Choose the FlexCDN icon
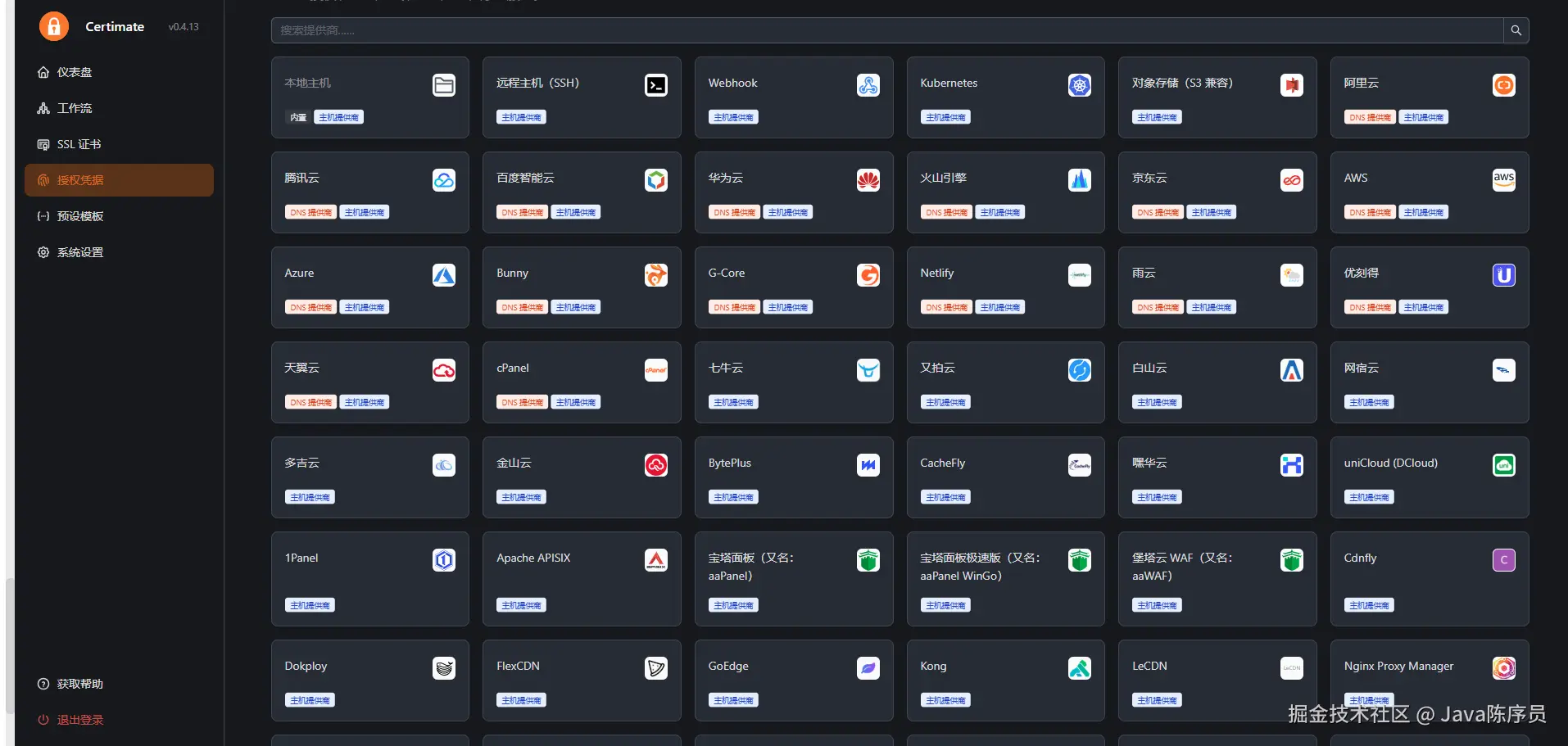1568x746 pixels. click(x=656, y=668)
